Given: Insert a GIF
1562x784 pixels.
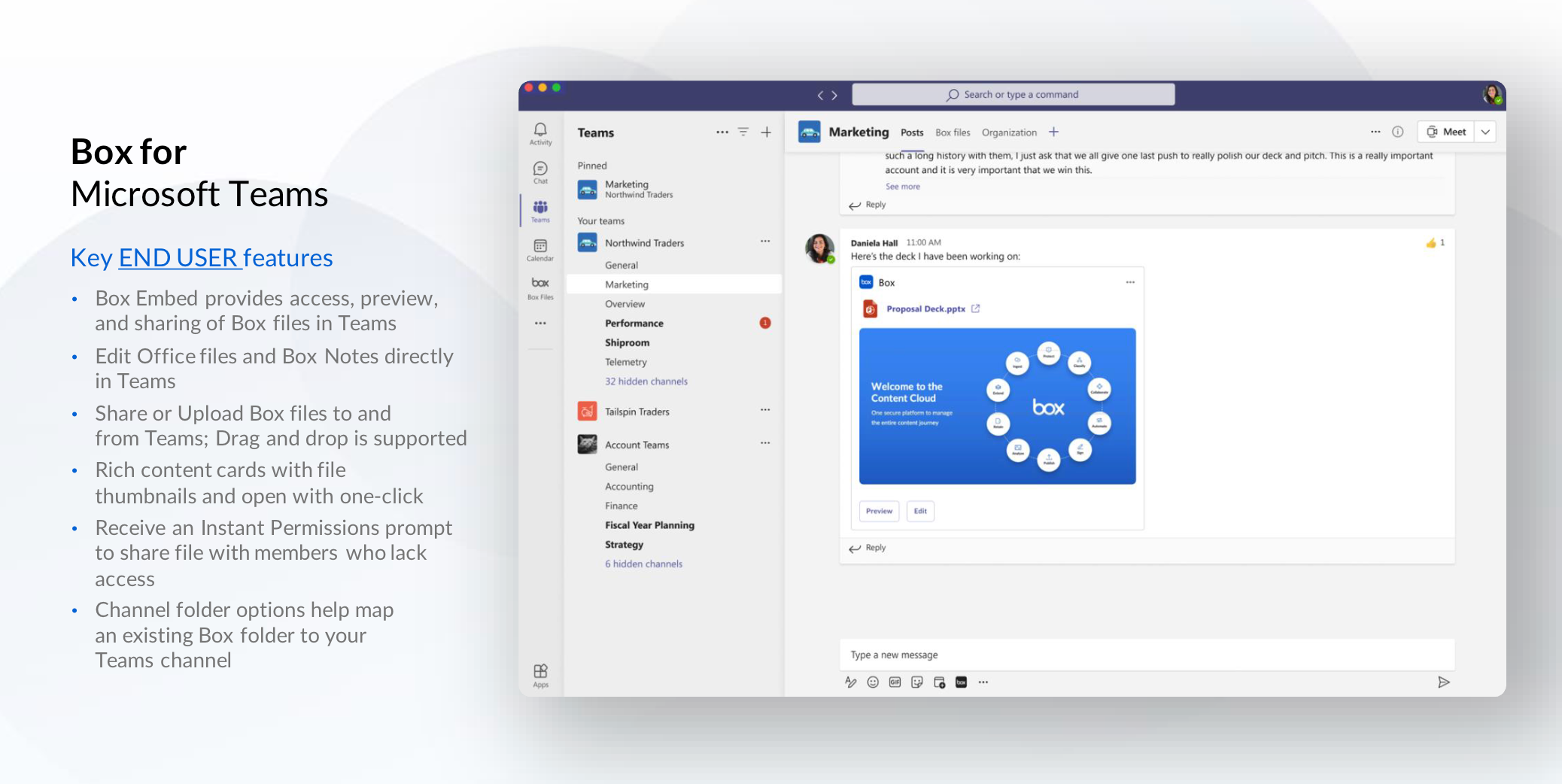Looking at the screenshot, I should (x=895, y=682).
